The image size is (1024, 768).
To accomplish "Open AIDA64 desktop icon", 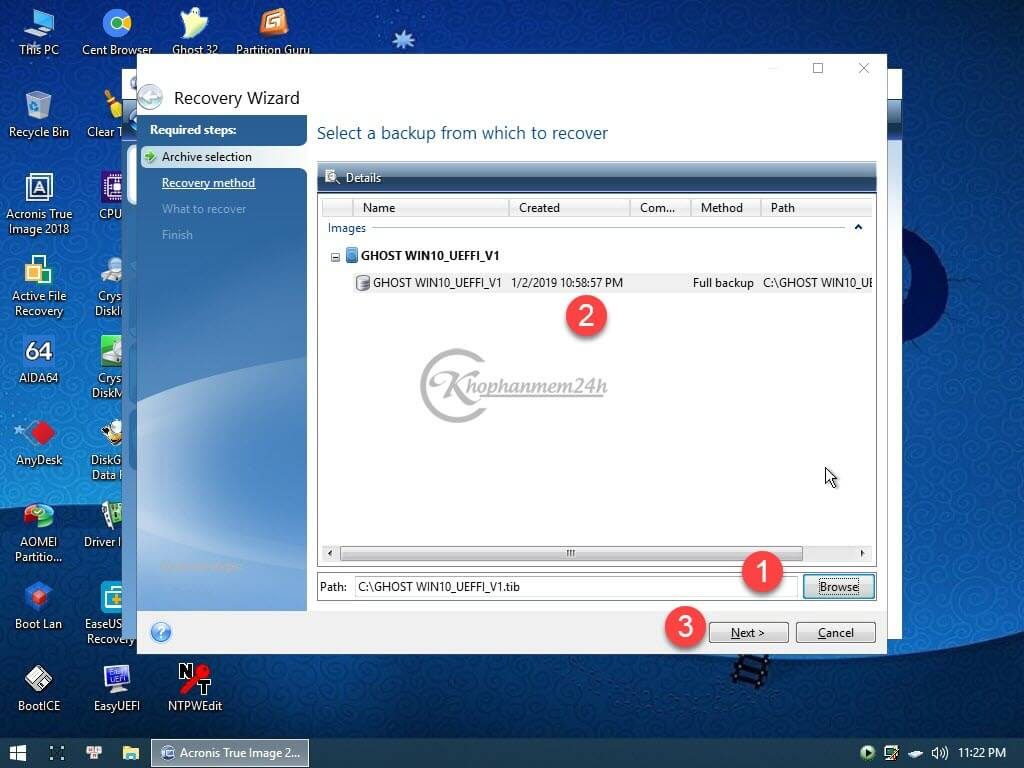I will pyautogui.click(x=39, y=359).
